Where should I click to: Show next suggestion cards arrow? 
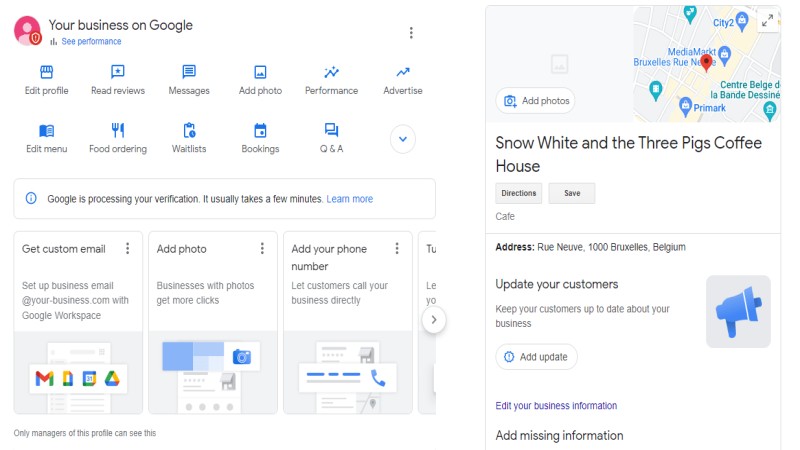point(434,320)
